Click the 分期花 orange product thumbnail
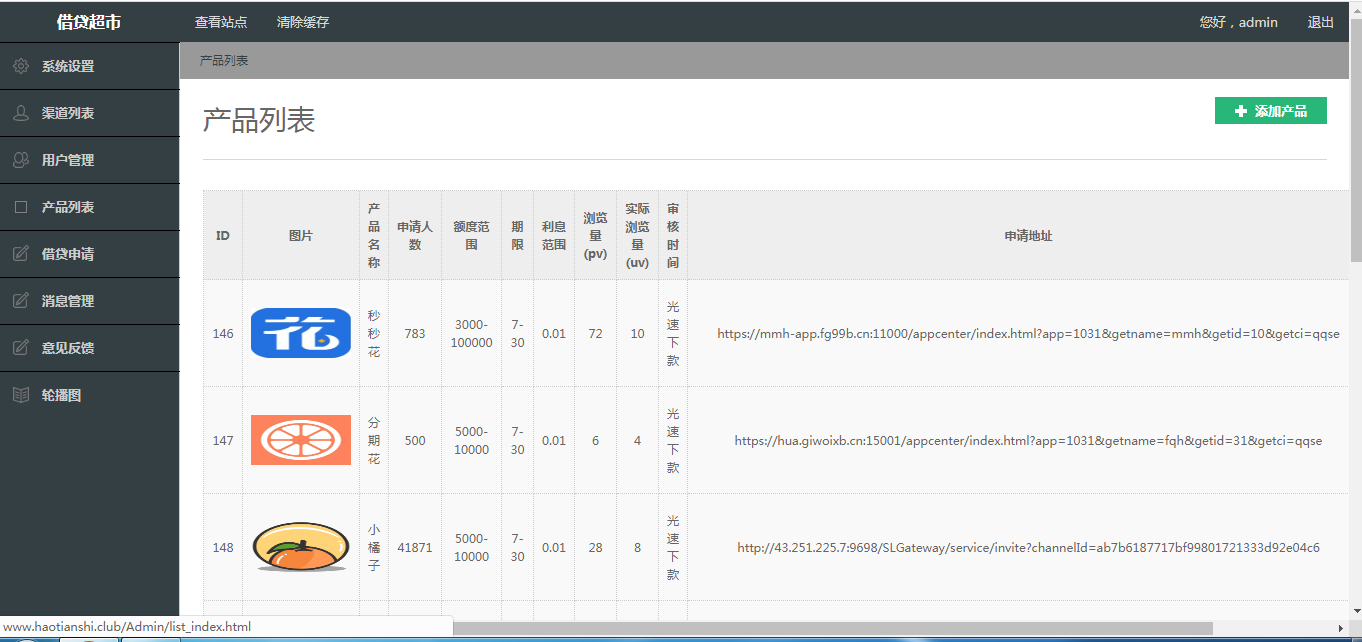 [x=301, y=440]
